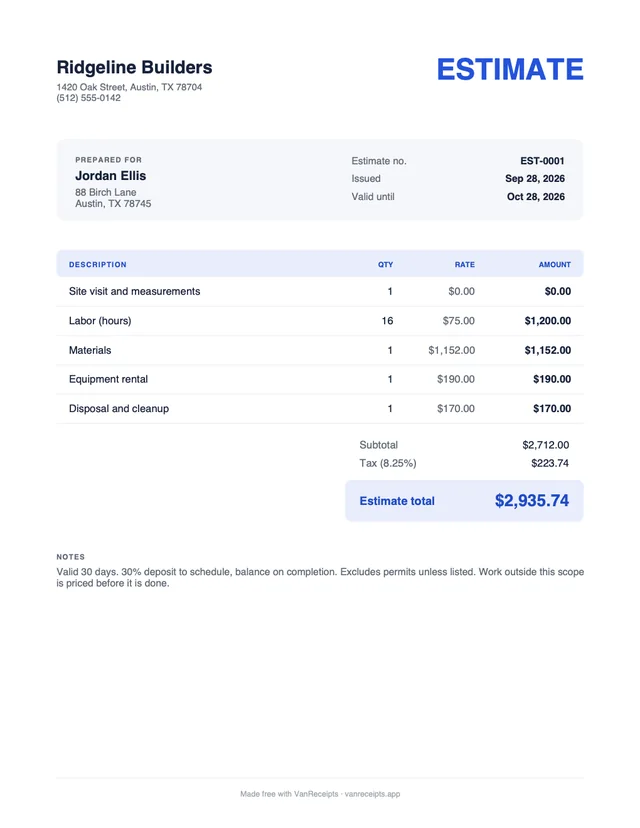Click the Issued label
Screen dimensions: 640x828
pos(366,178)
